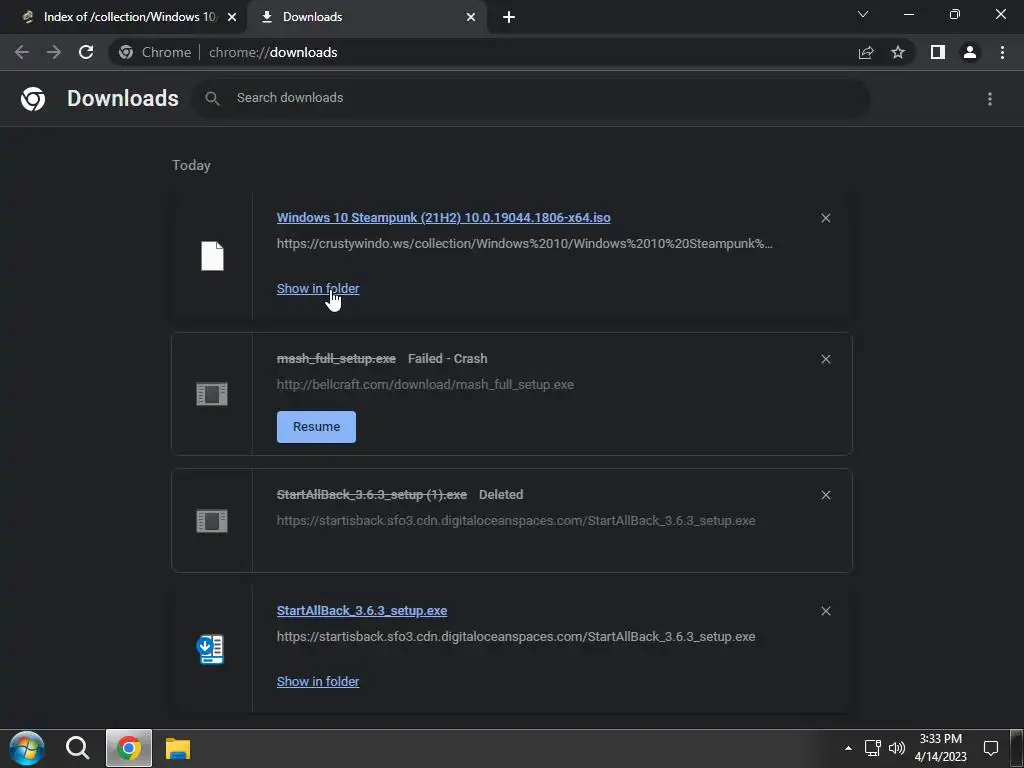Screen dimensions: 1024x768
Task: Open StartAllBack_3.6.3_setup.exe file link
Action: pyautogui.click(x=362, y=611)
